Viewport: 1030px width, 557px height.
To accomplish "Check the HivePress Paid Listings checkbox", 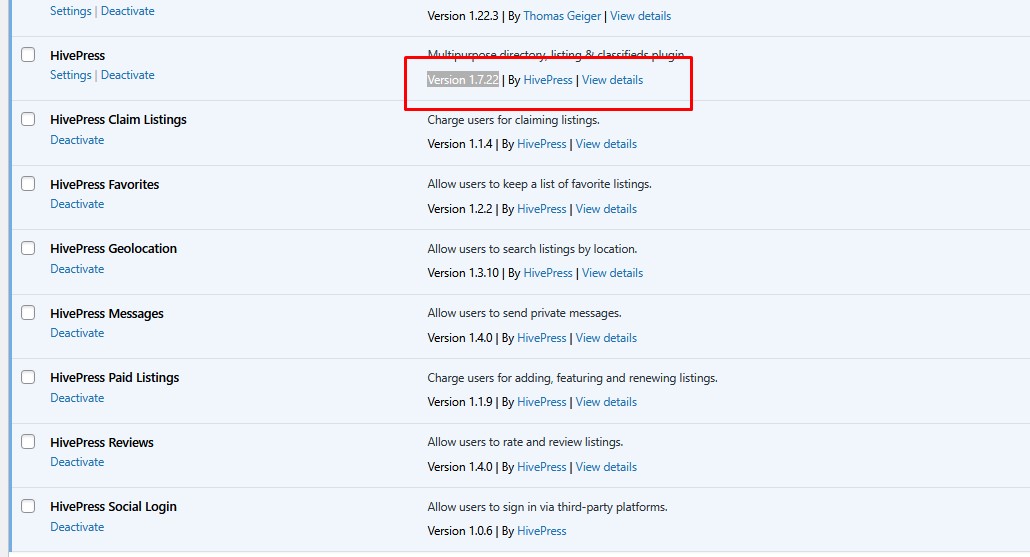I will pyautogui.click(x=28, y=378).
